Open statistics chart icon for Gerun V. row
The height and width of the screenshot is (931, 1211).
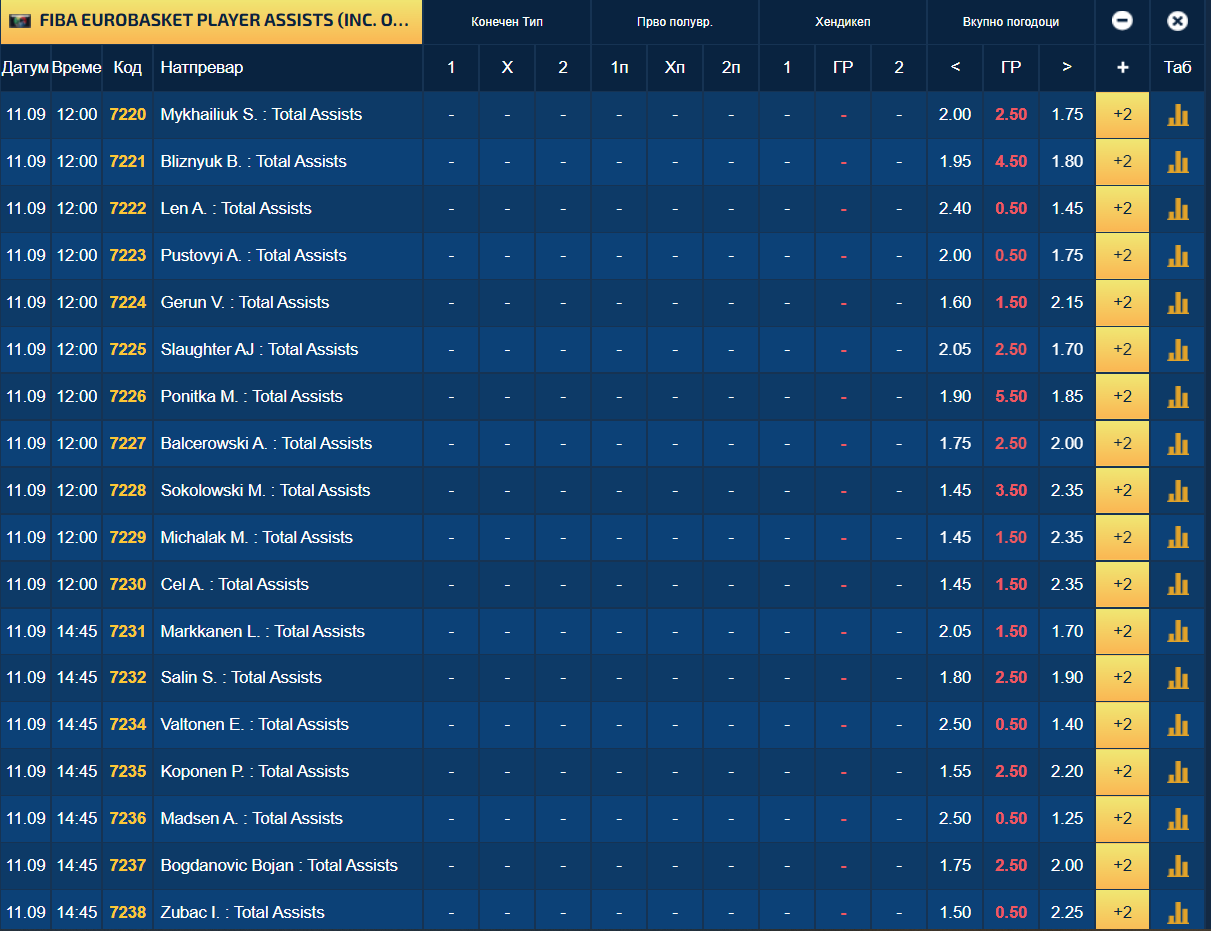coord(1178,303)
